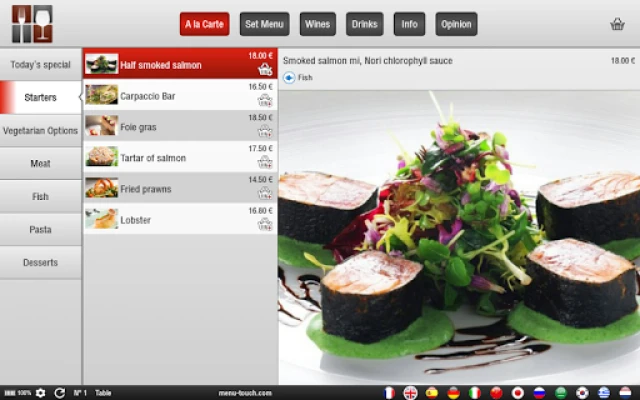This screenshot has width=640, height=400.
Task: Open settings gear in bottom bar
Action: click(41, 393)
